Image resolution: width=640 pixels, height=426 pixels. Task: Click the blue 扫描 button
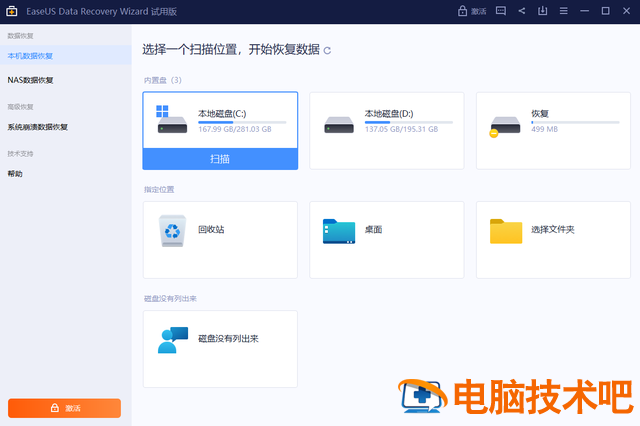coord(220,159)
